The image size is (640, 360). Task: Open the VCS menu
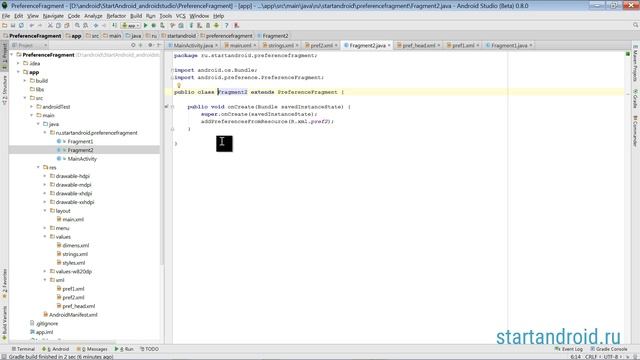[180, 16]
